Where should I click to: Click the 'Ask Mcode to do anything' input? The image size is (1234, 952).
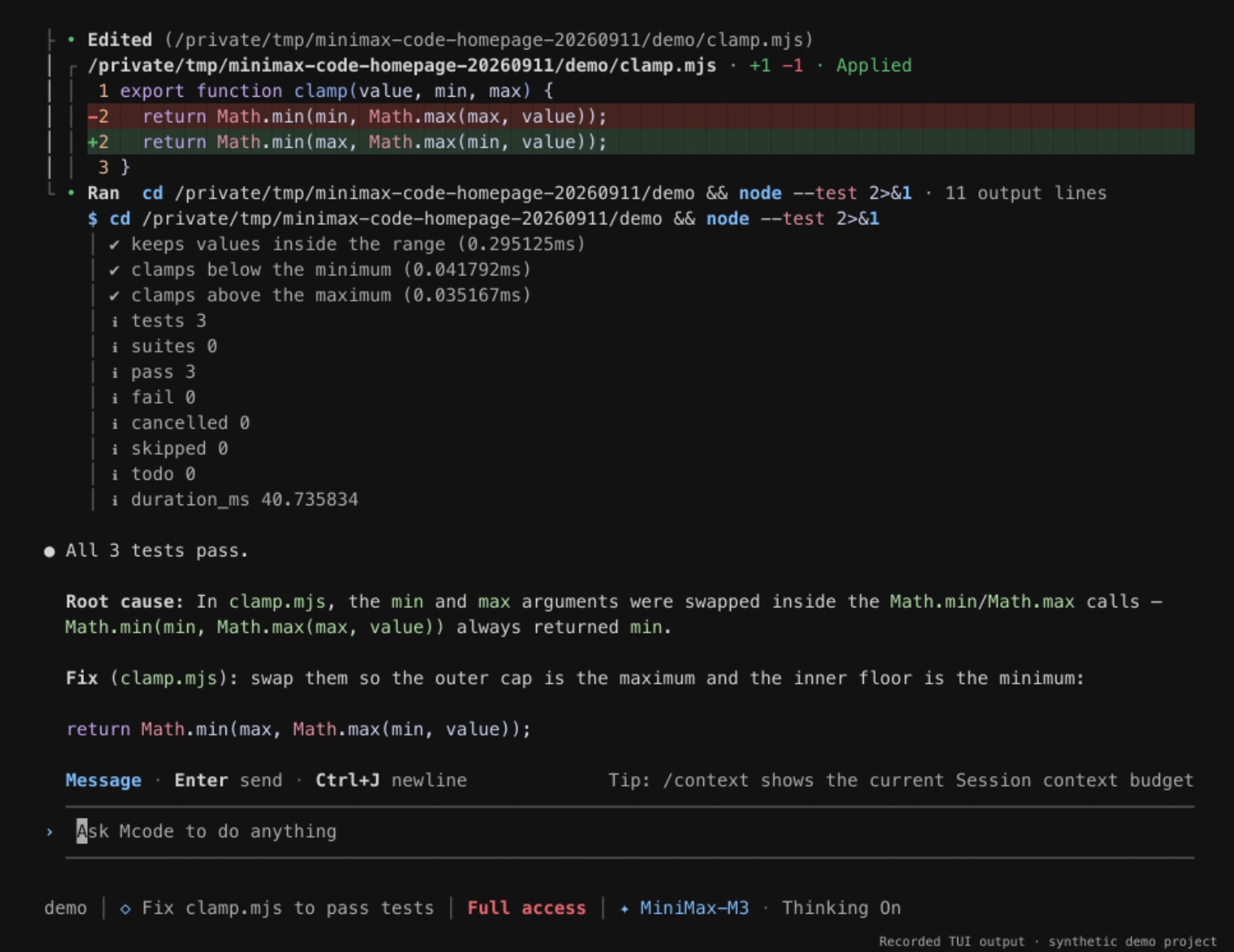pos(630,831)
